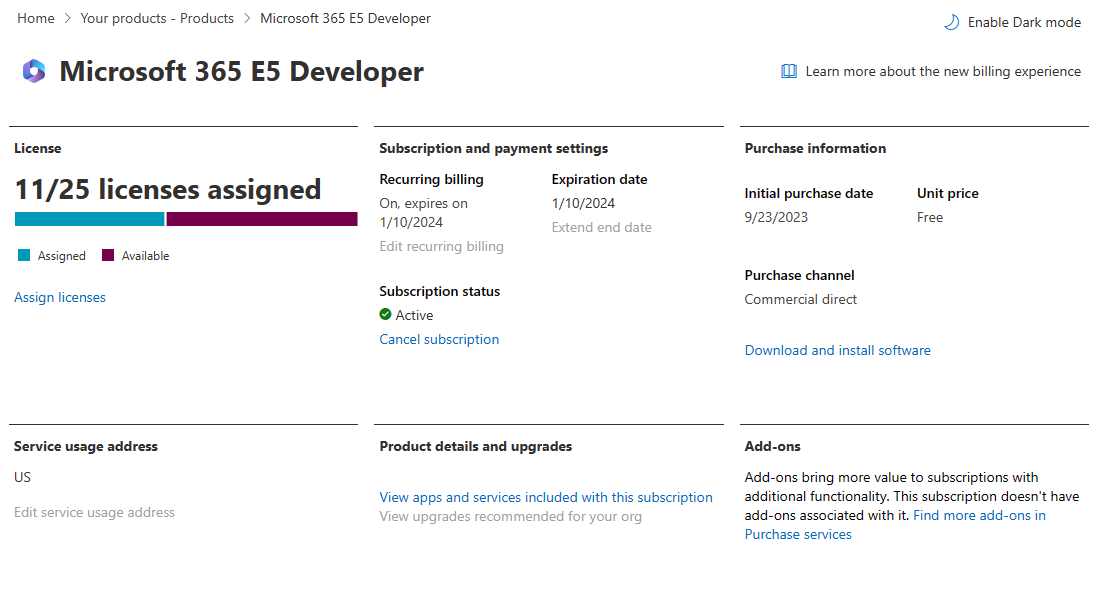1100x595 pixels.
Task: Select the Commercial direct value
Action: (x=800, y=299)
